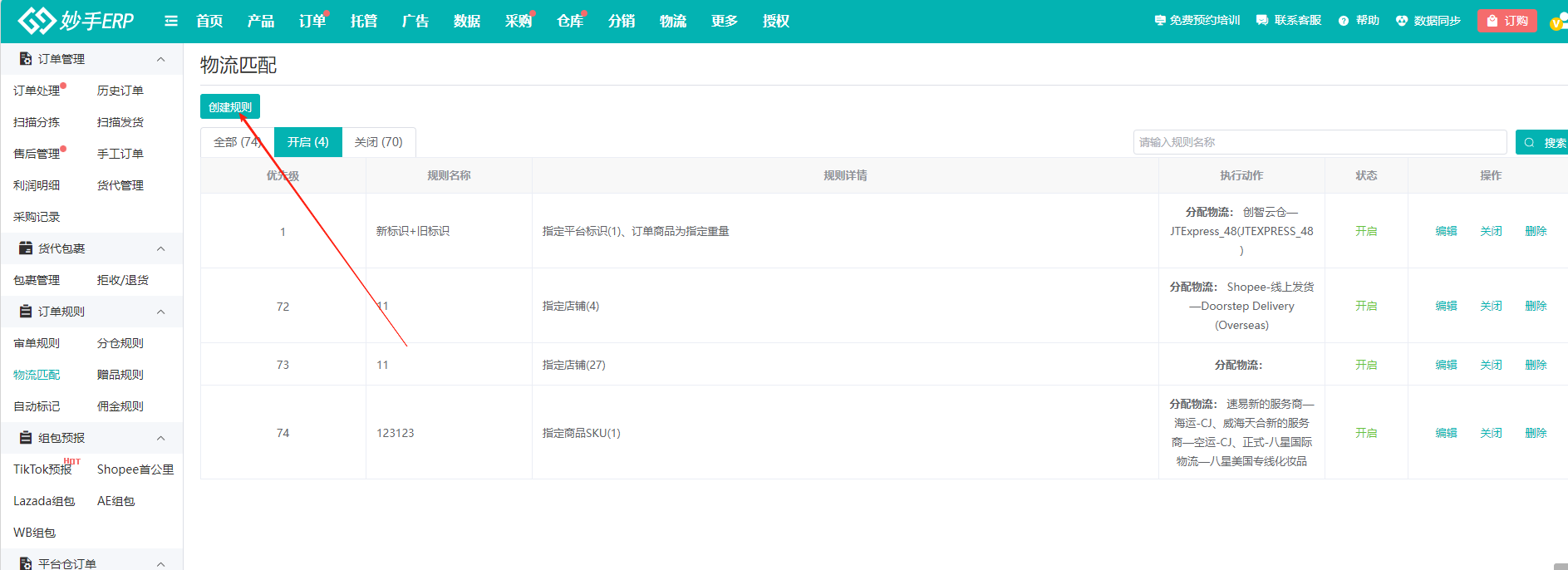Click the 平台仓订单 section icon
Screen dimensions: 1568x570
[x=26, y=563]
